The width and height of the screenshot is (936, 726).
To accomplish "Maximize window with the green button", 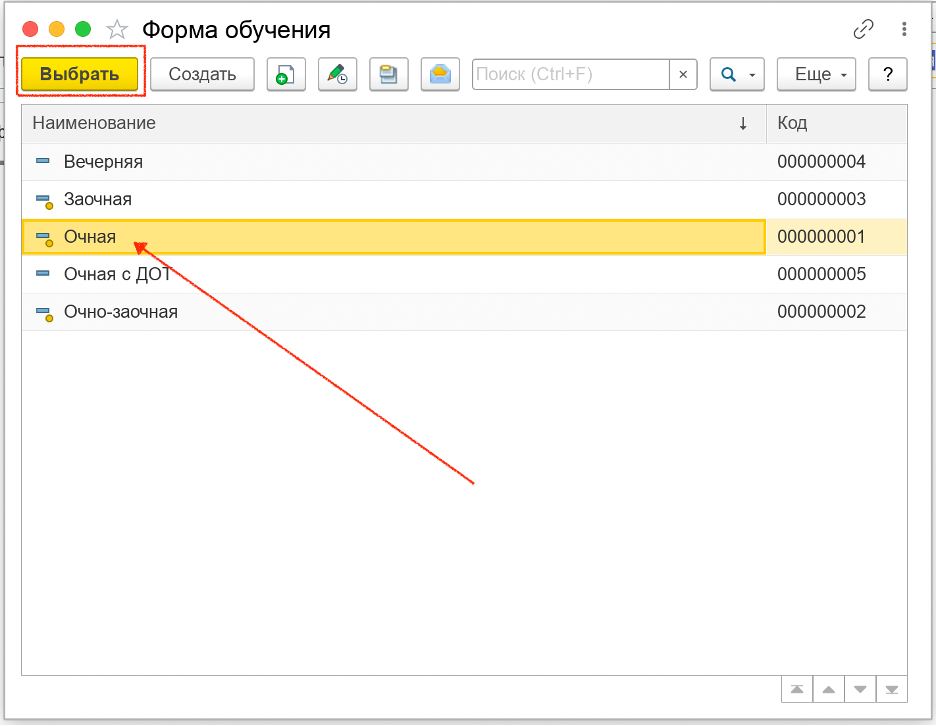I will pos(83,29).
